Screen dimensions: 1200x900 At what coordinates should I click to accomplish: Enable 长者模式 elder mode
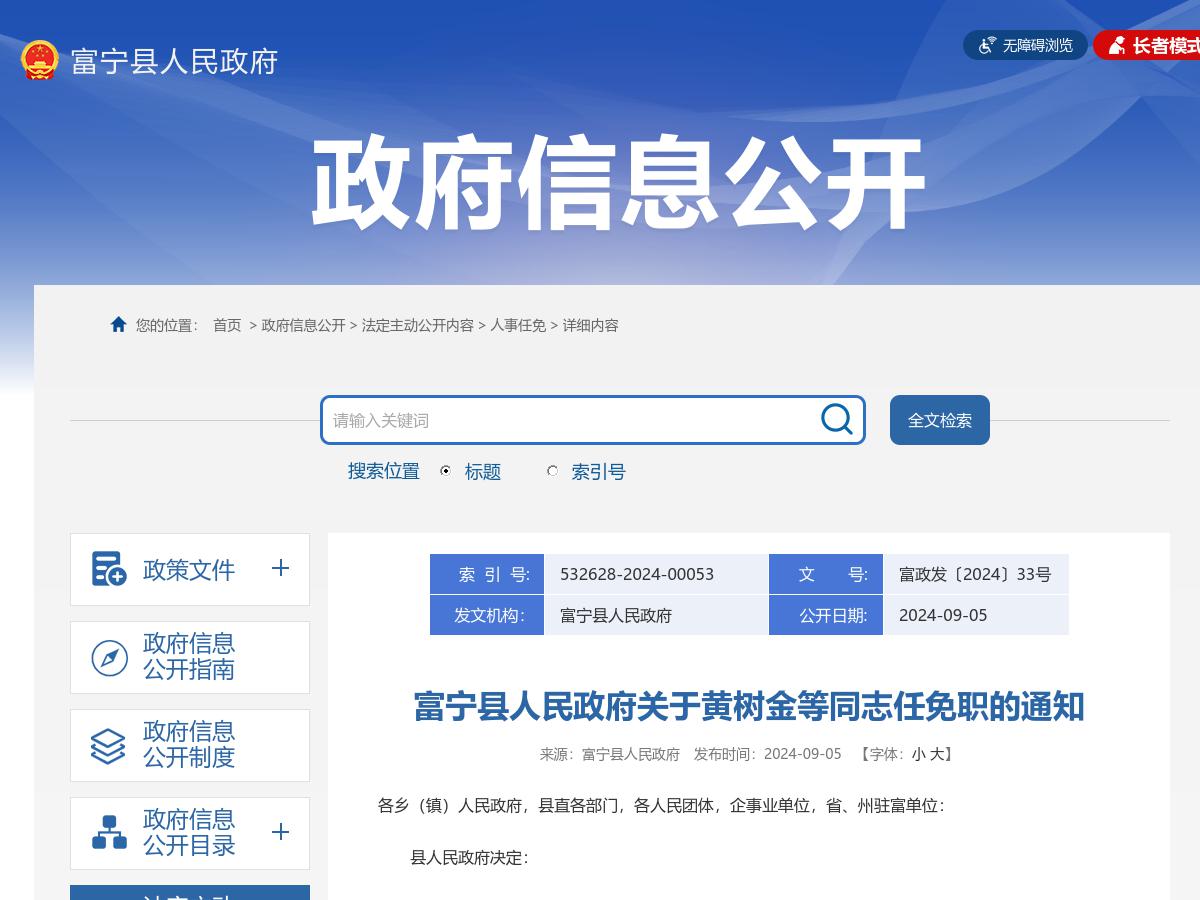pos(1155,45)
